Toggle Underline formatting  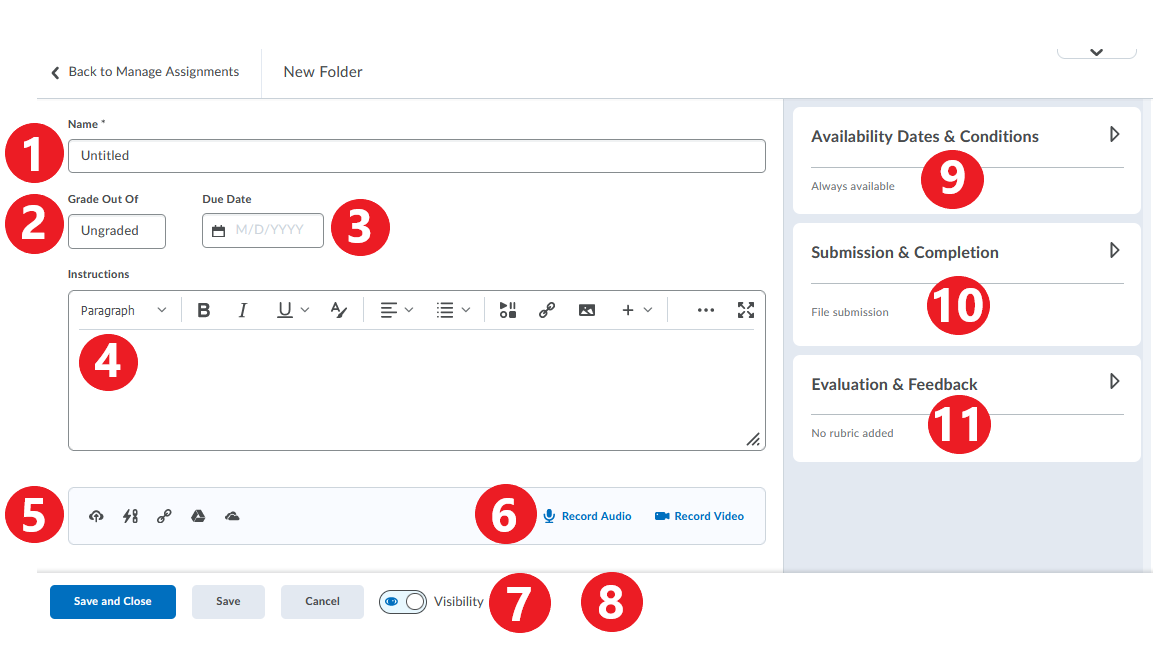[283, 310]
